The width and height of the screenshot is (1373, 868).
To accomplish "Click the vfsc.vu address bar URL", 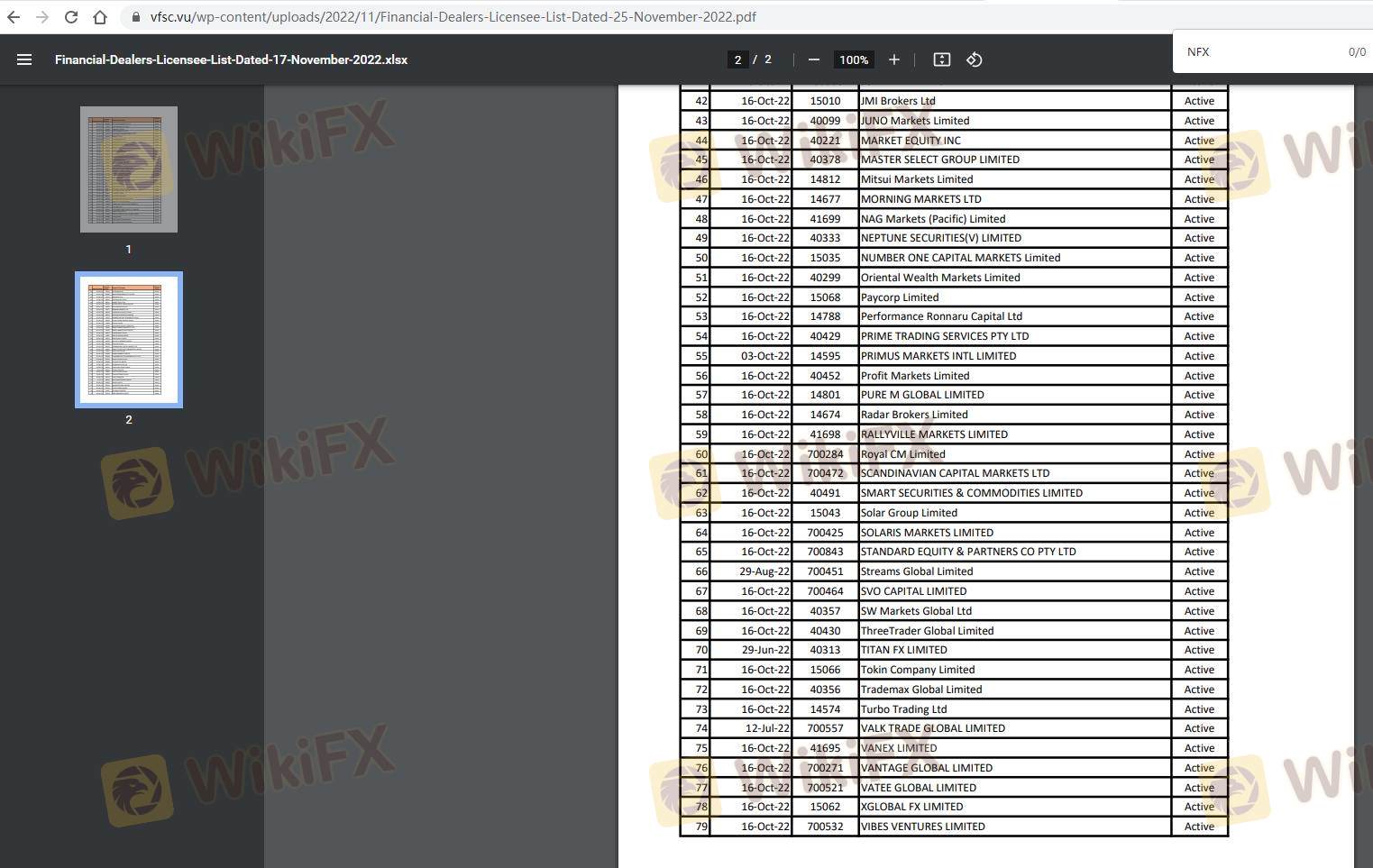I will click(453, 17).
